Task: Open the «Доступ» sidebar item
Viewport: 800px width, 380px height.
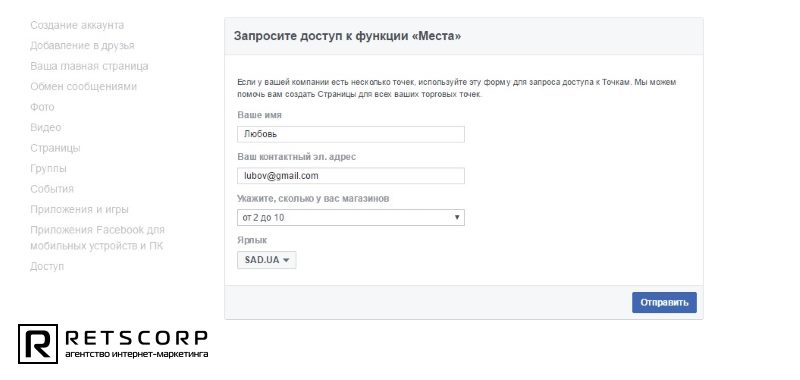Action: click(x=47, y=266)
